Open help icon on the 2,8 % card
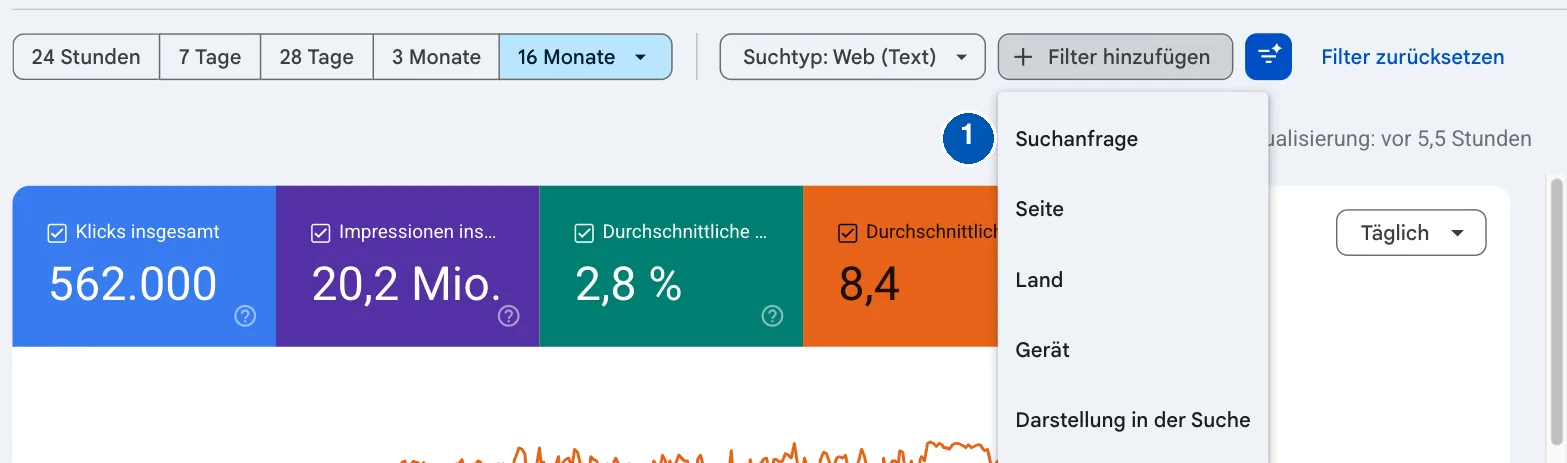 (x=772, y=316)
